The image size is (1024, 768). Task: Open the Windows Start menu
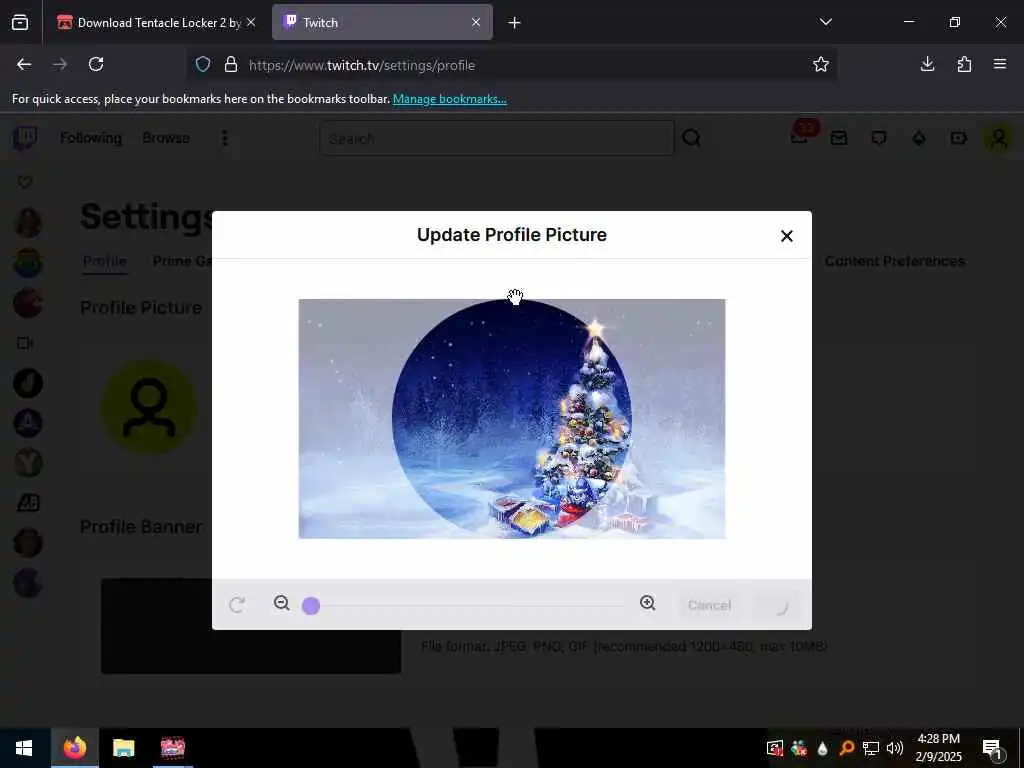[x=24, y=748]
